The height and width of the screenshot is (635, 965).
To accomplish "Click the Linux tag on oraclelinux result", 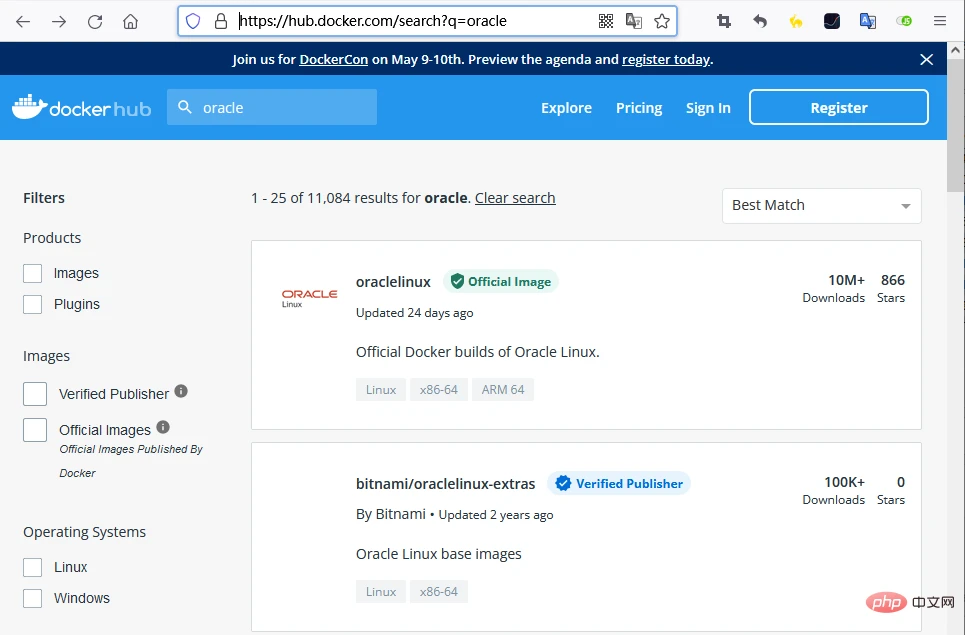I will coord(381,389).
